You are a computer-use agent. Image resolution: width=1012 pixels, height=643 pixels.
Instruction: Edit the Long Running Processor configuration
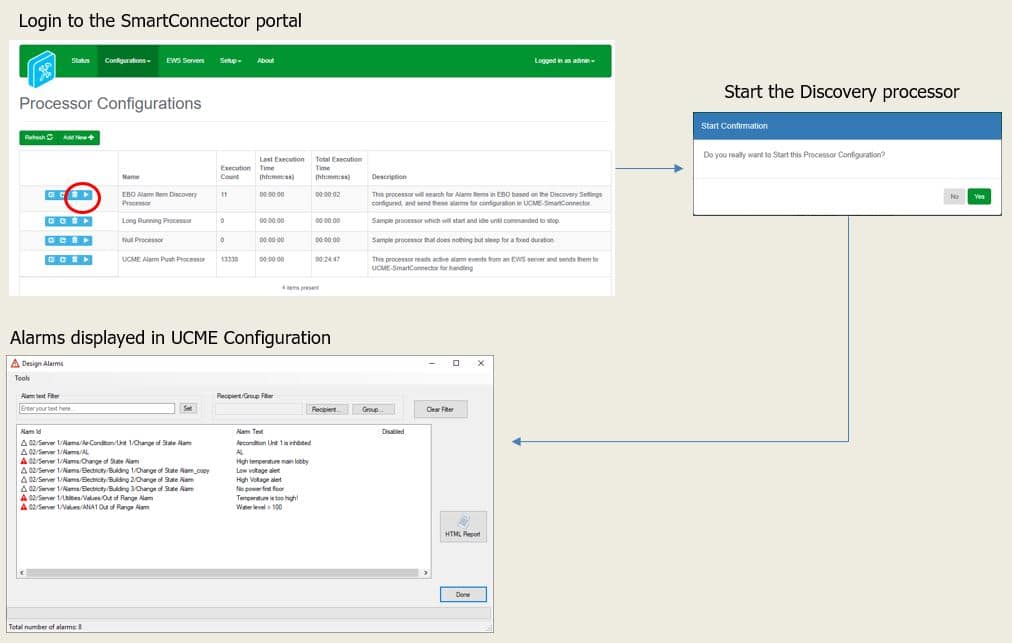[51, 221]
